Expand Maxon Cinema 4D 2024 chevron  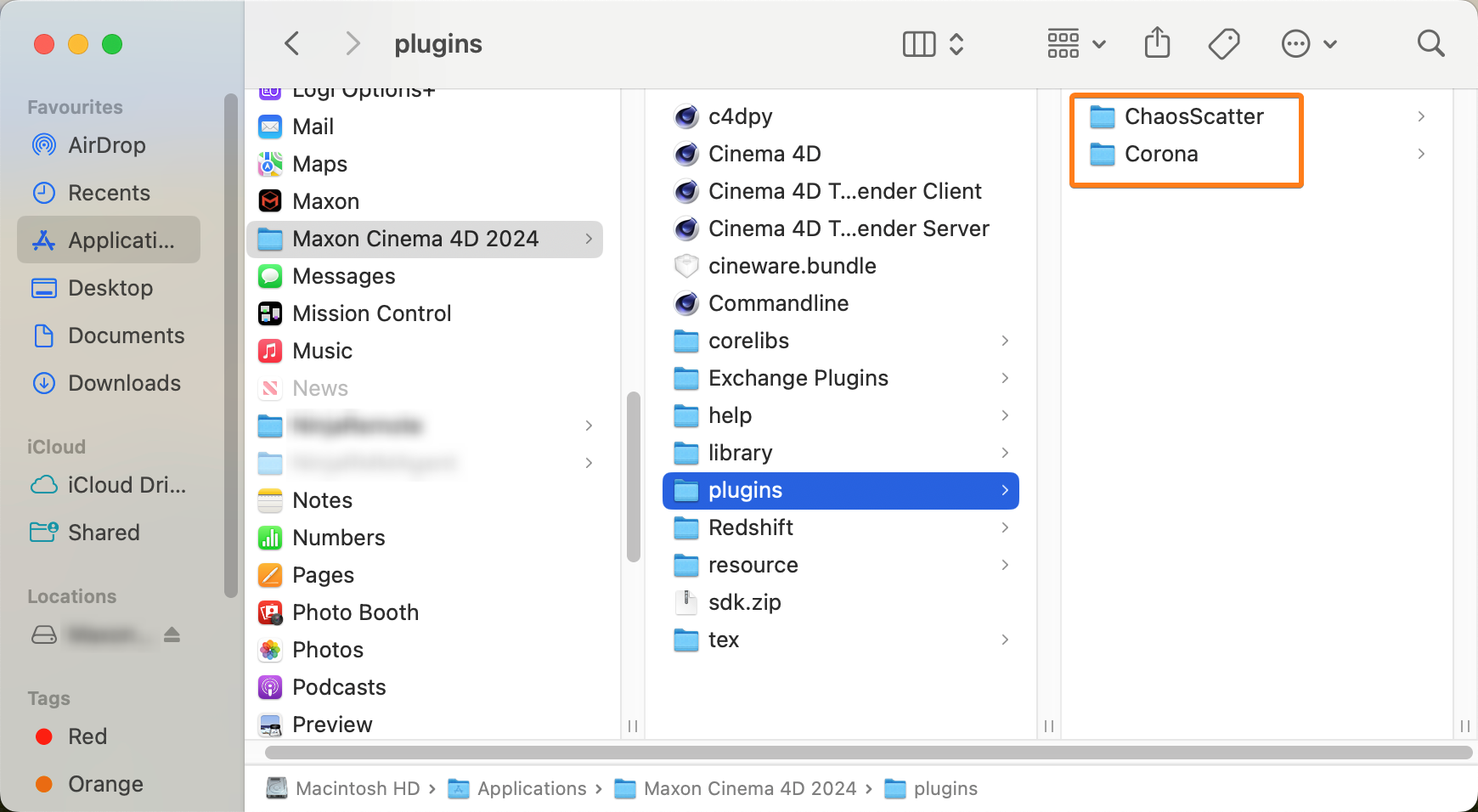[x=589, y=239]
